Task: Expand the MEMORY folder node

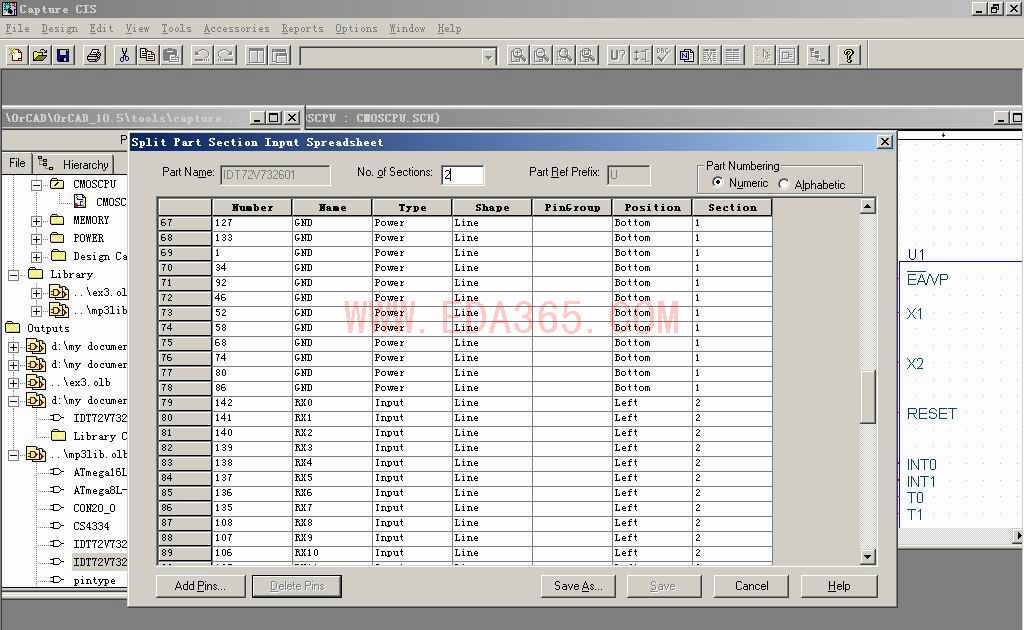Action: 37,221
